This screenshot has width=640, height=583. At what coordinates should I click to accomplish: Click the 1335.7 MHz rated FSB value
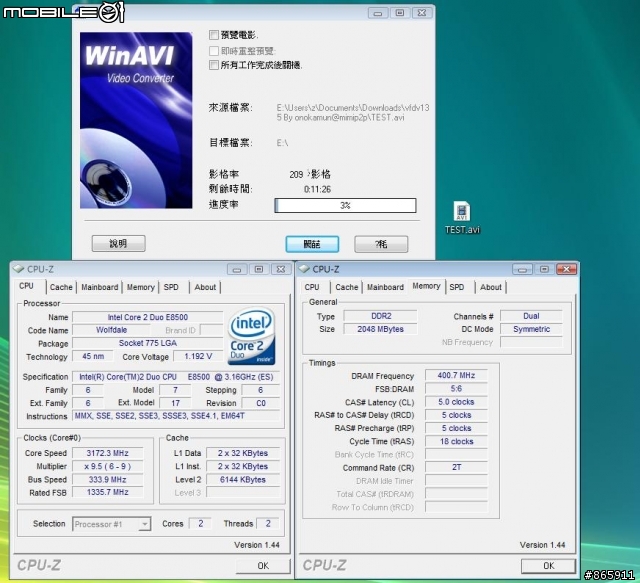[107, 492]
